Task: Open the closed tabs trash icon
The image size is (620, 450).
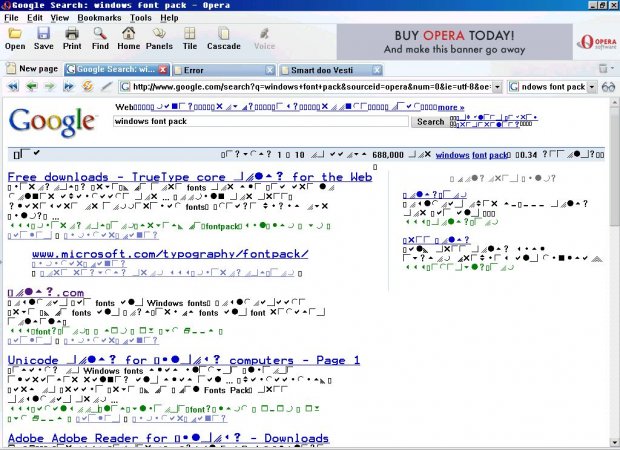Action: pos(603,68)
